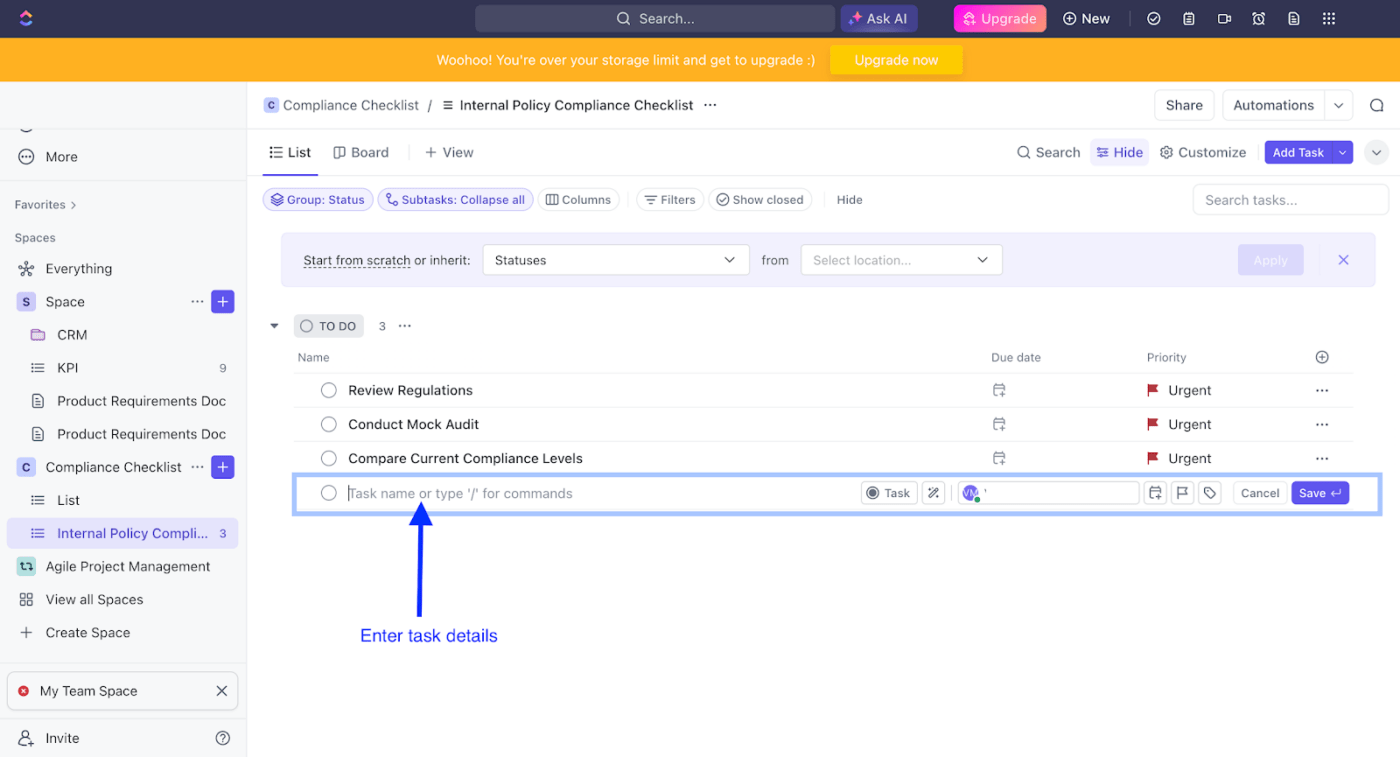
Task: Set due date for Review Regulations
Action: click(x=998, y=391)
